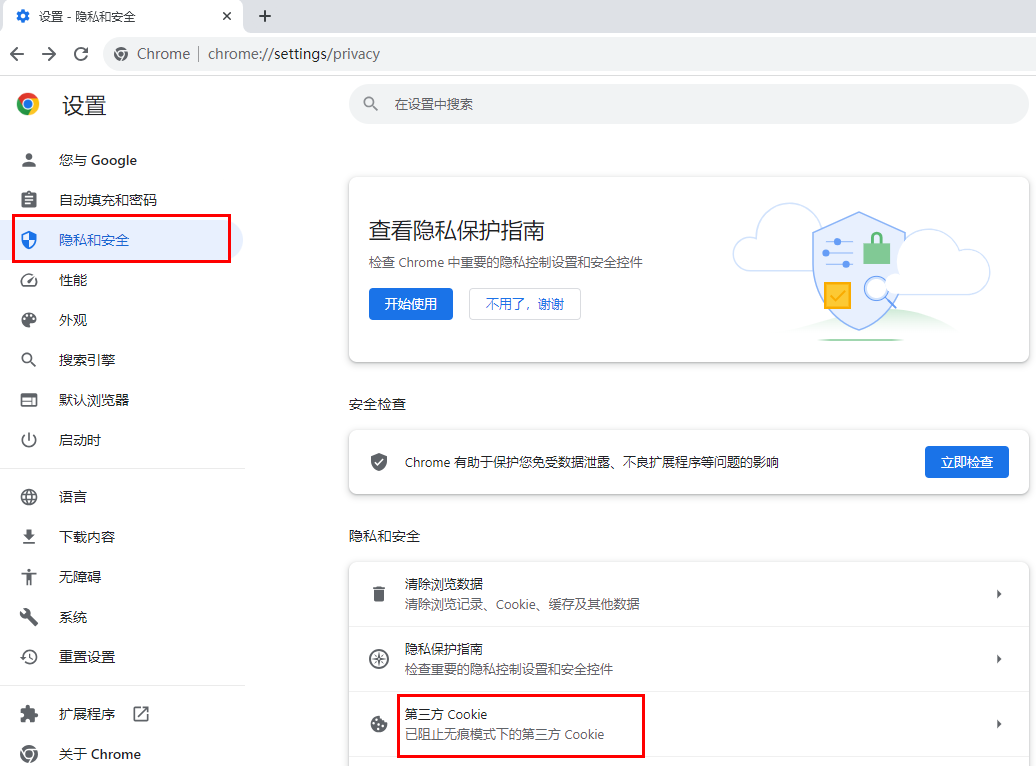Click the browser window icon for 默认浏览器

29,400
